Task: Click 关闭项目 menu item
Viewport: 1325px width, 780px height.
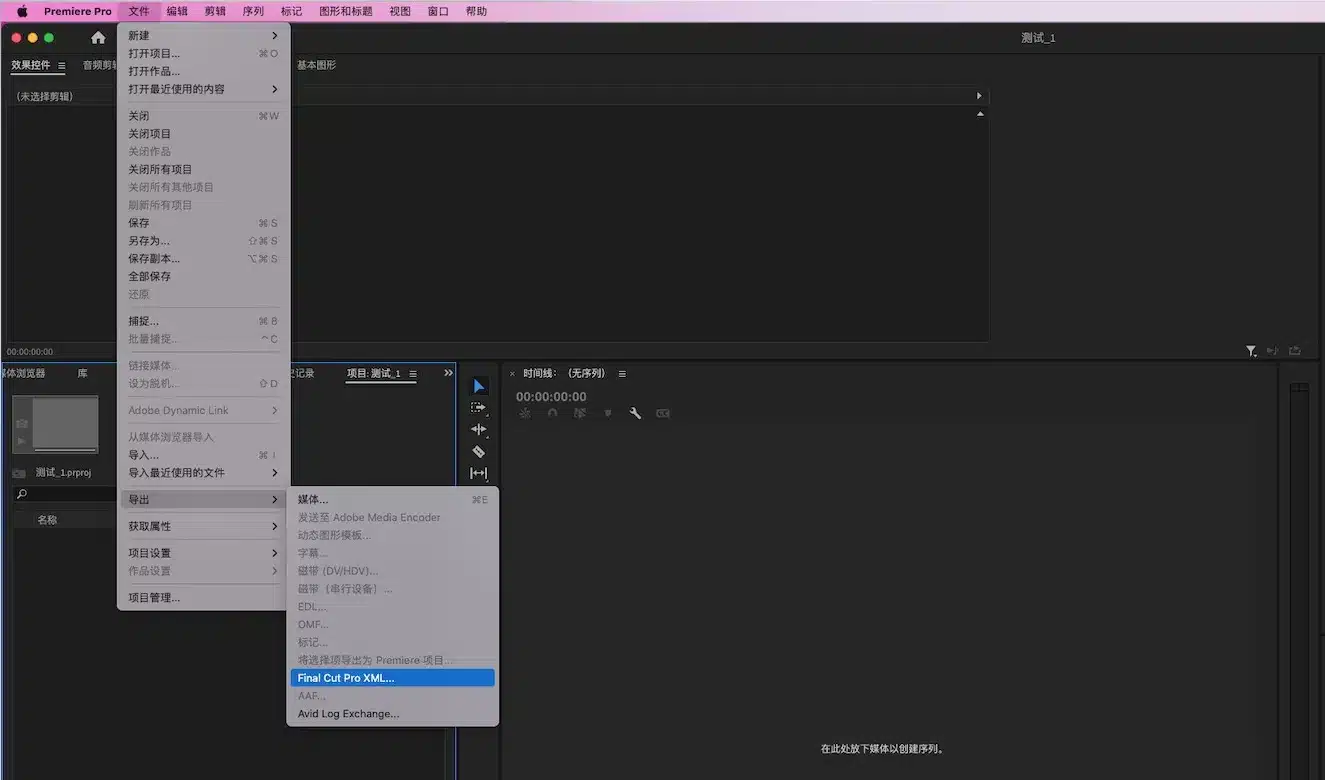Action: (204, 134)
